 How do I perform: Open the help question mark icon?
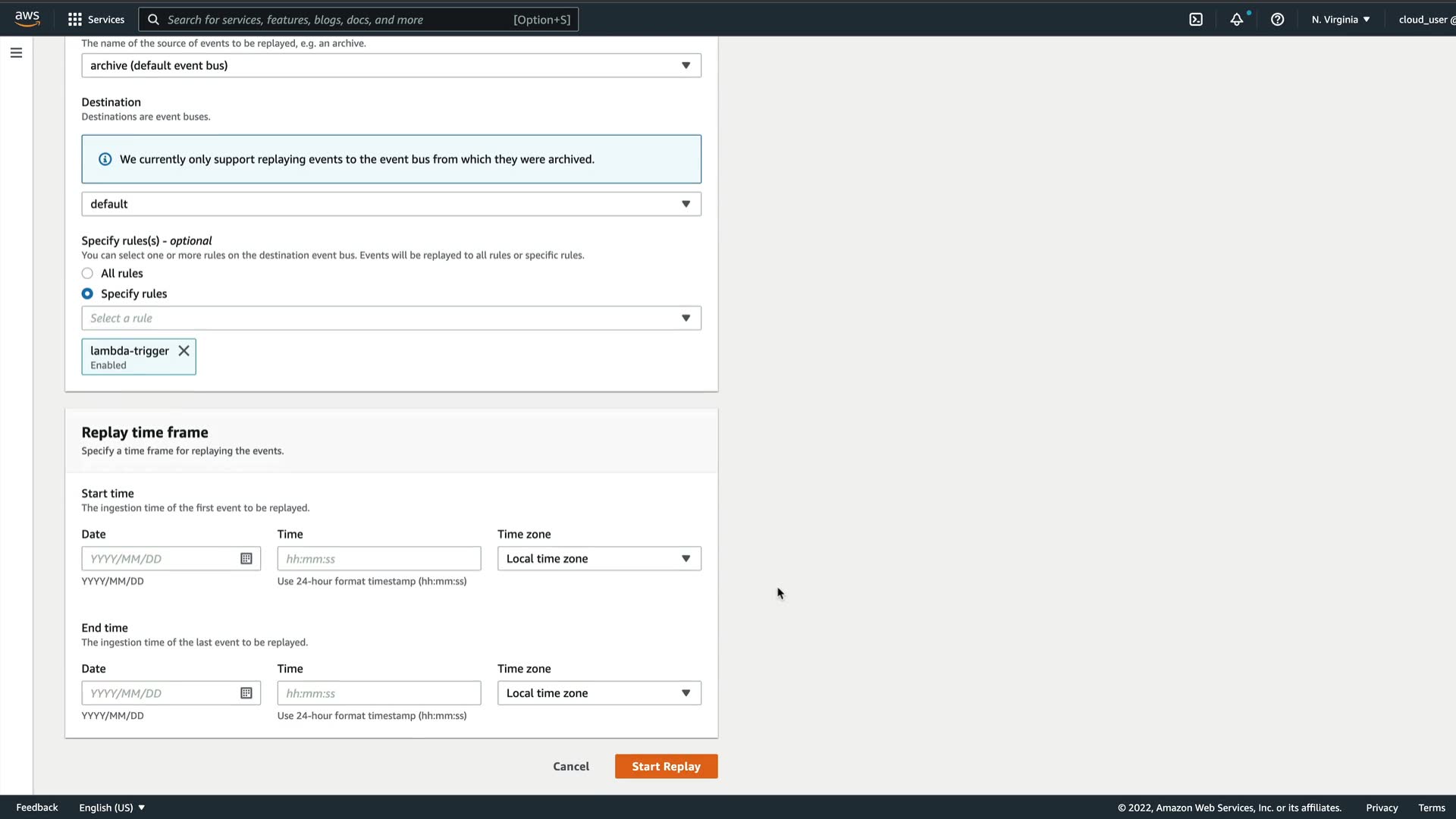pos(1278,20)
